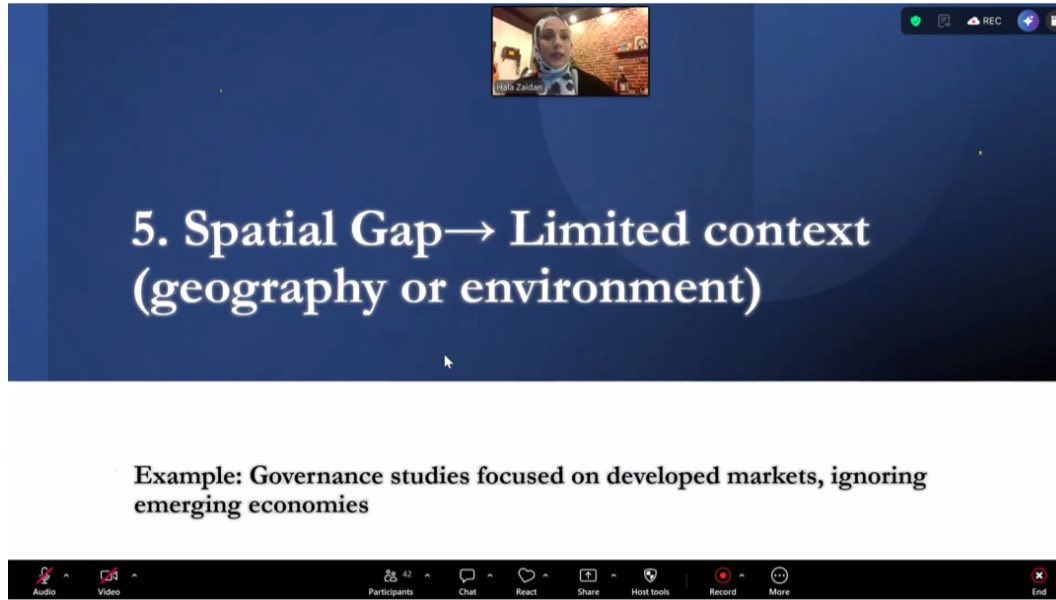This screenshot has height=600, width=1056.
Task: Click the cloud REC recording indicator
Action: pos(984,21)
